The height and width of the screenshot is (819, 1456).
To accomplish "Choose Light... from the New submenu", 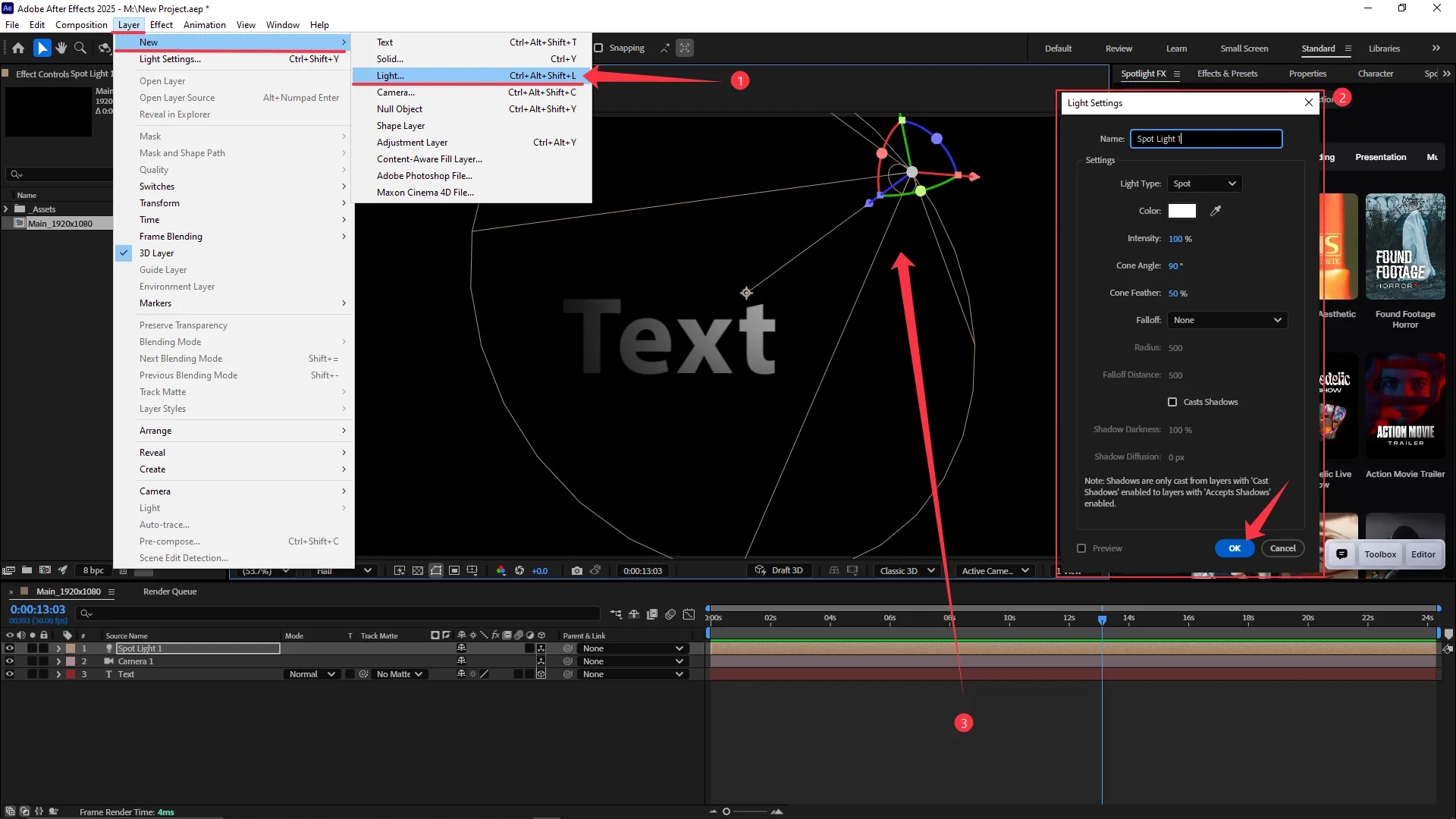I will pyautogui.click(x=472, y=76).
